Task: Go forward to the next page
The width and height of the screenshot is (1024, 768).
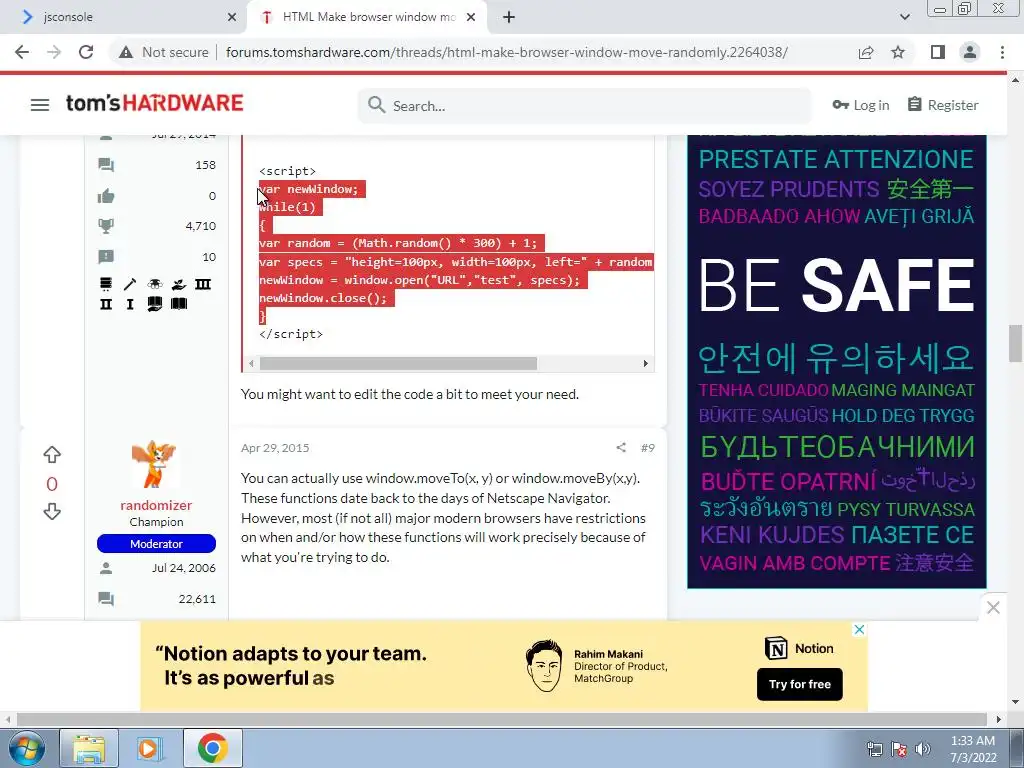Action: coord(54,52)
